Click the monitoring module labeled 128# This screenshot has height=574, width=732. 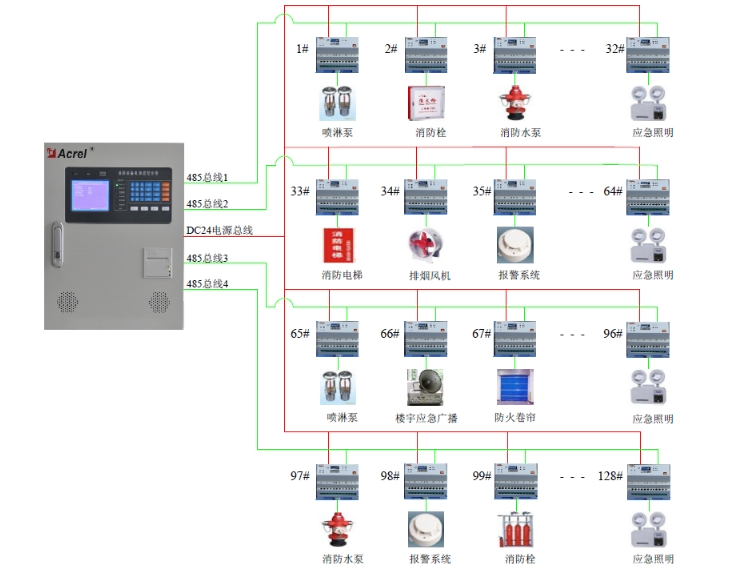[648, 482]
